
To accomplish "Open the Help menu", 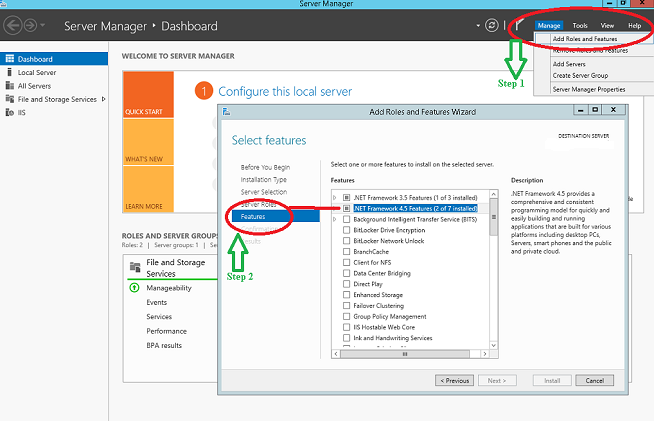I will pyautogui.click(x=634, y=25).
